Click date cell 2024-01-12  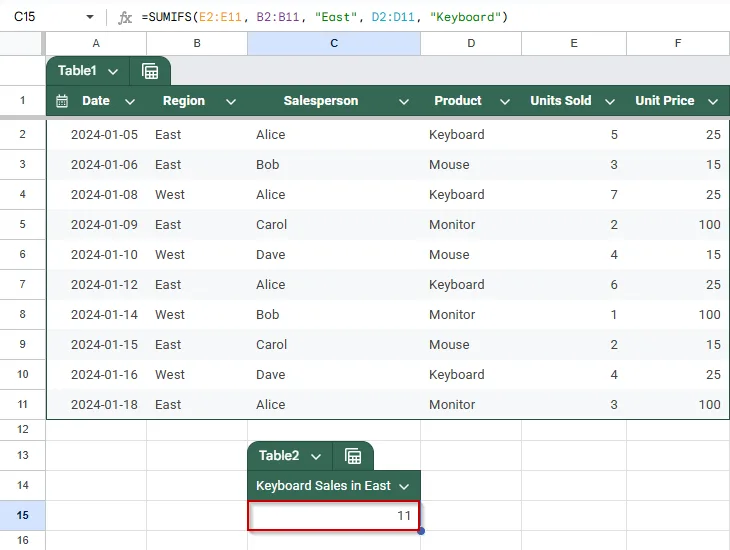(96, 285)
